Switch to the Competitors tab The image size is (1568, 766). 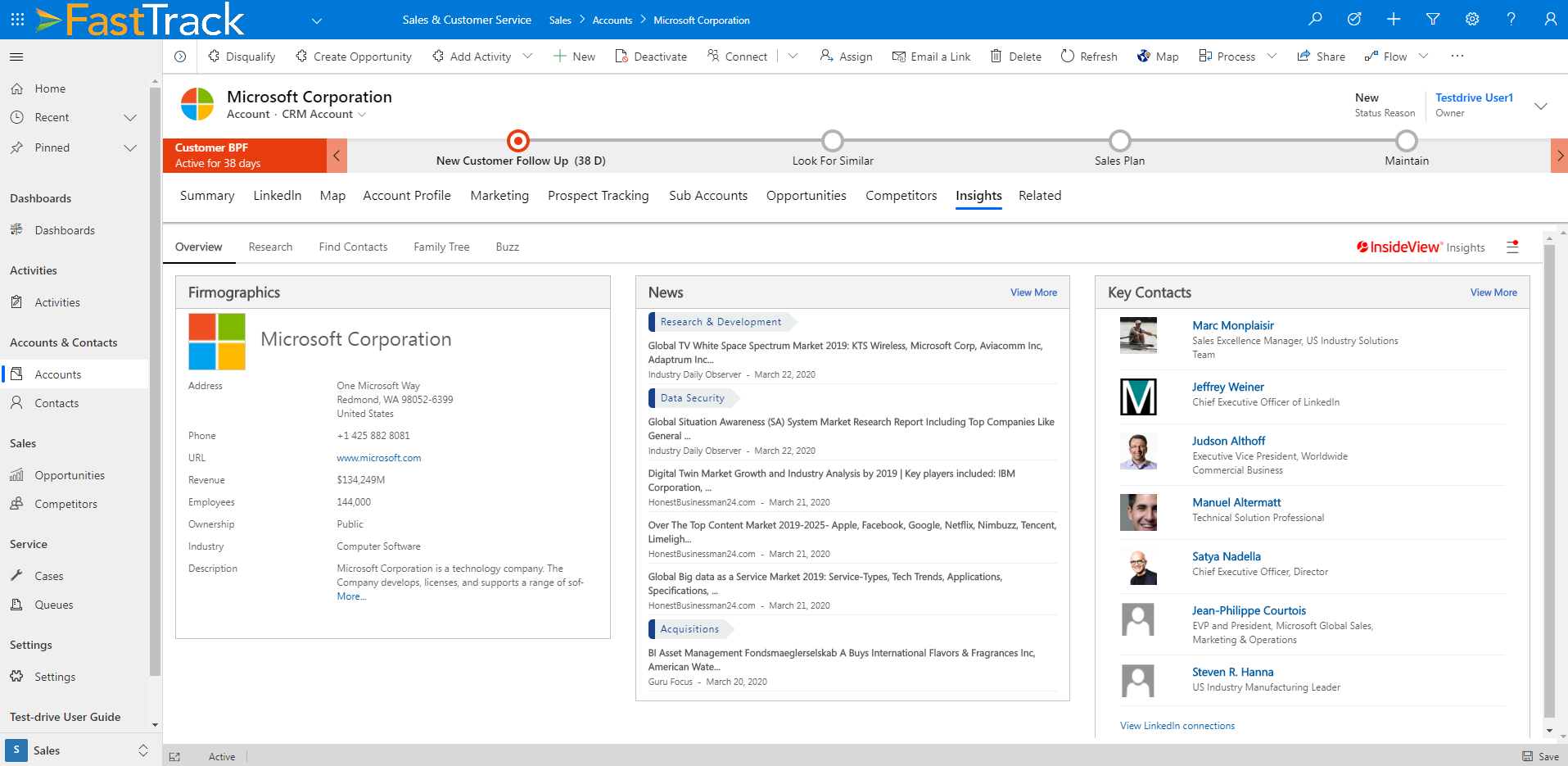901,196
